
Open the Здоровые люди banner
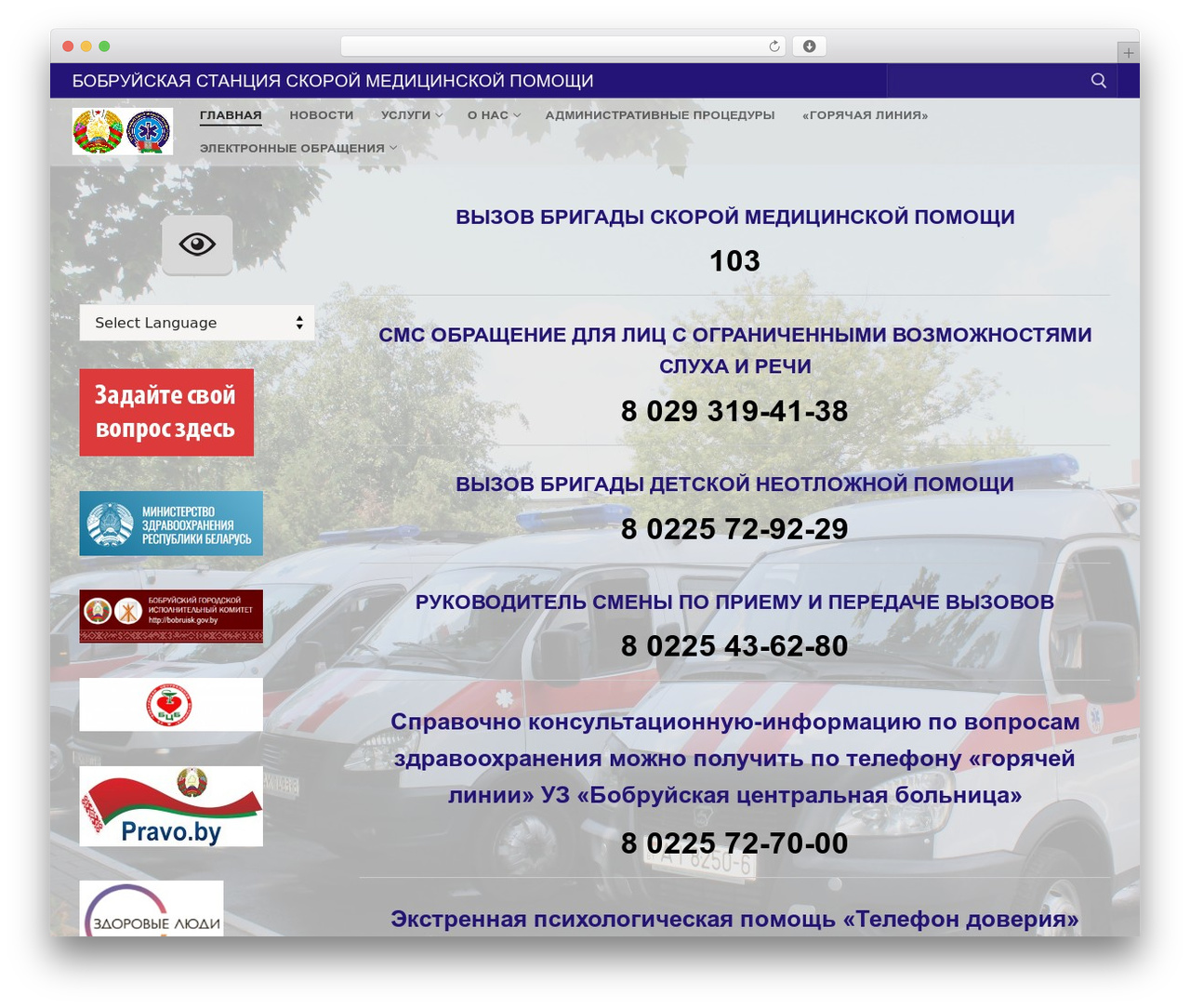[152, 909]
